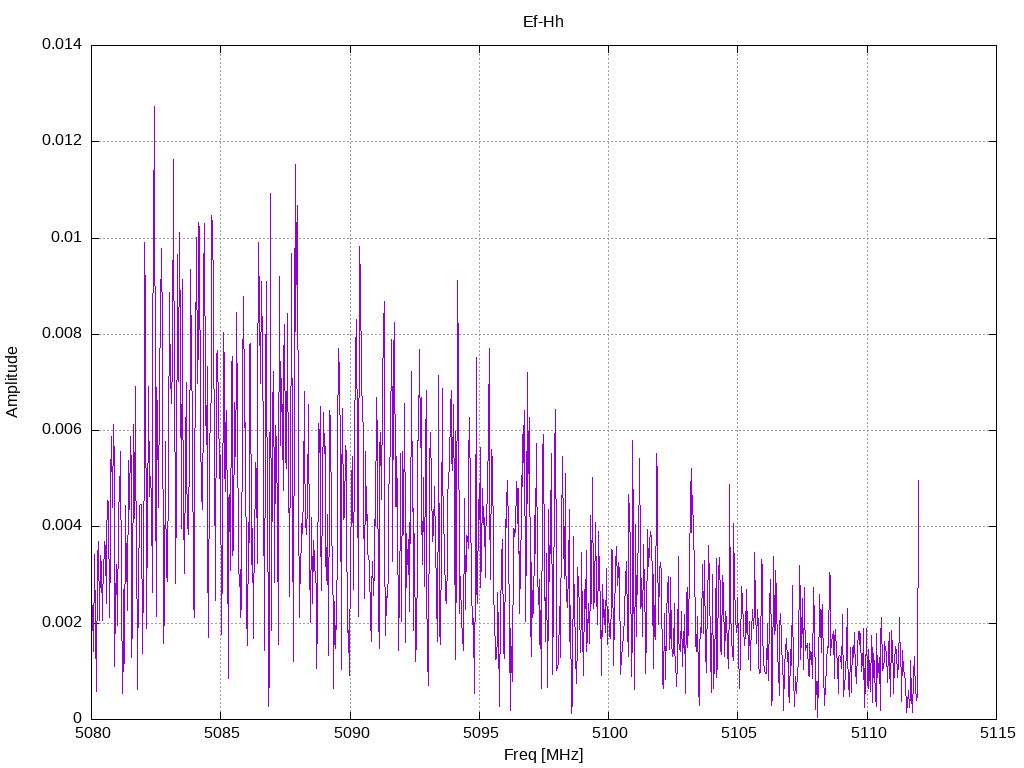Click the 5095 x-axis tick label
The image size is (1024, 768).
pyautogui.click(x=480, y=733)
